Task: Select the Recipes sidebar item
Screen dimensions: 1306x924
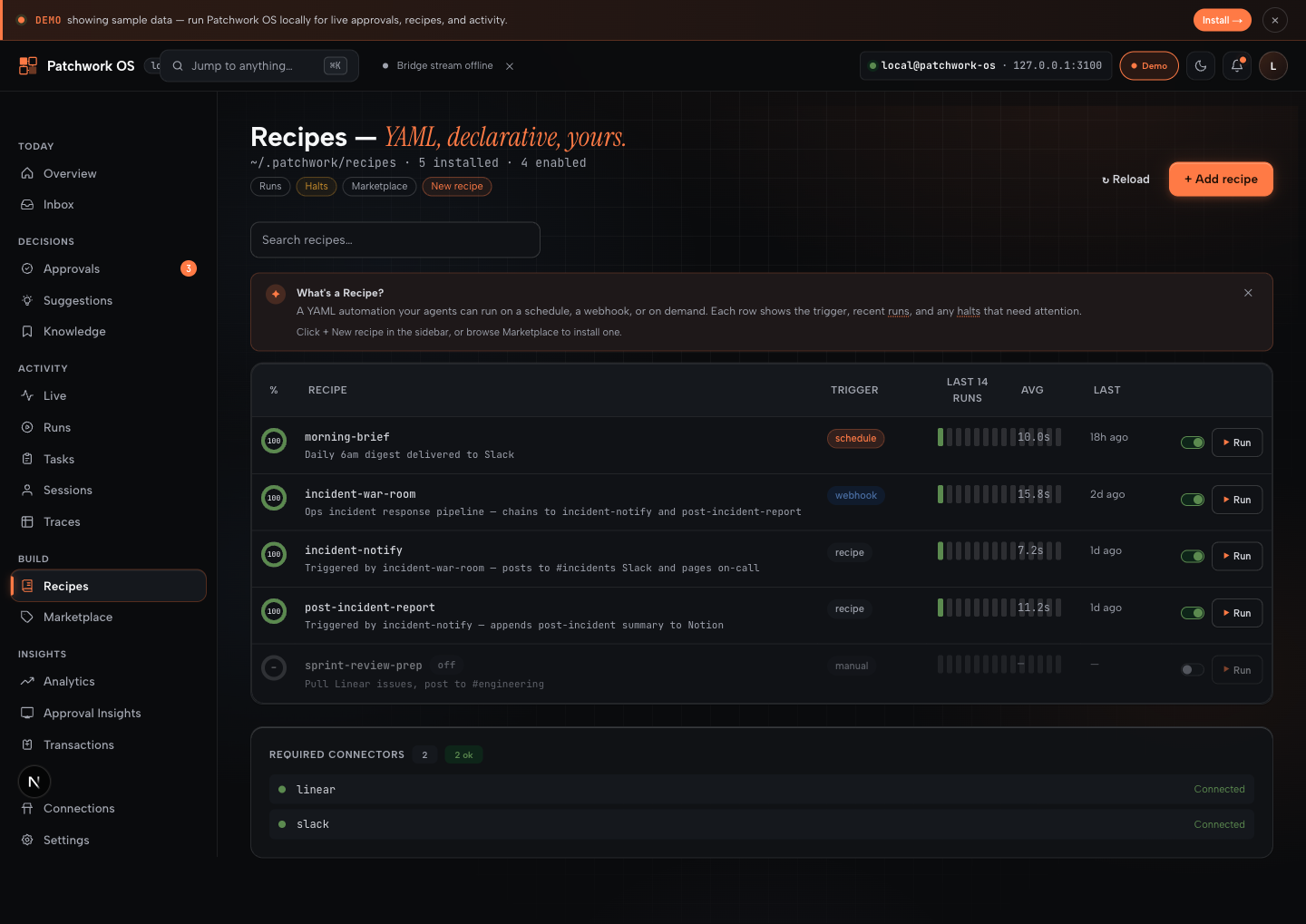Action: [x=109, y=586]
